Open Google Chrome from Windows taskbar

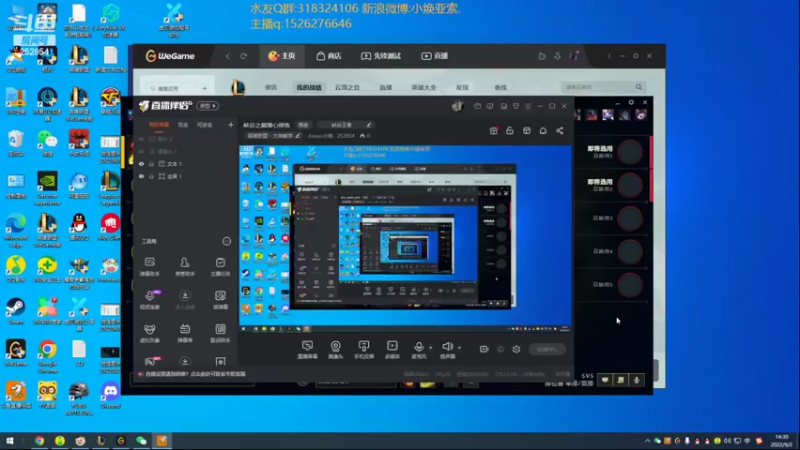39,440
